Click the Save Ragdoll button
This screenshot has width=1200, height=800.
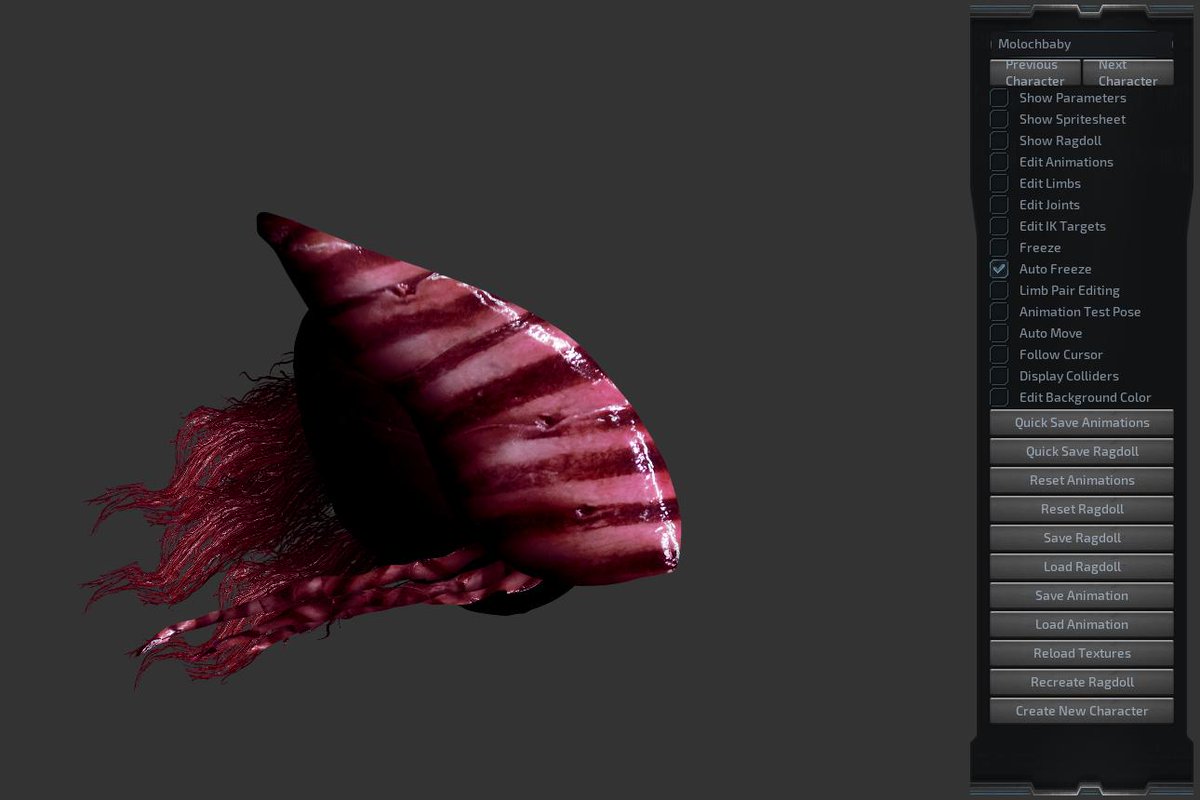pos(1082,538)
